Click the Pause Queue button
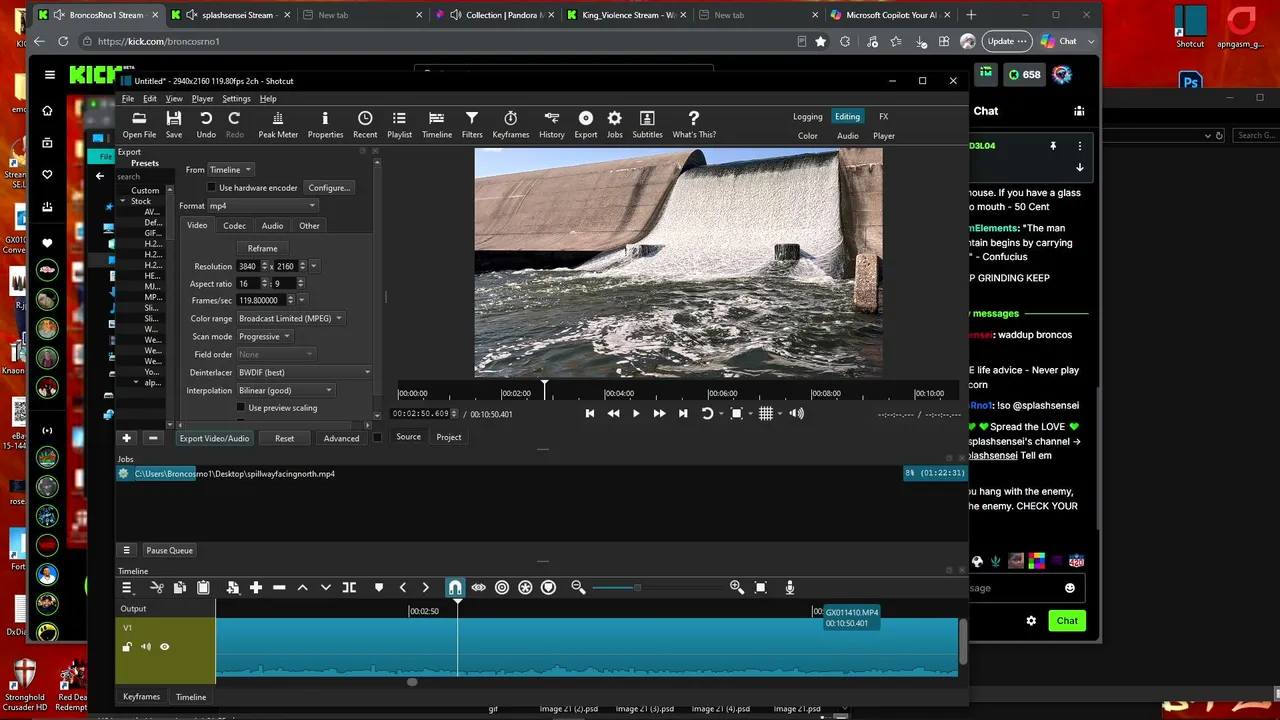Screen dimensions: 1280x720 tap(169, 551)
